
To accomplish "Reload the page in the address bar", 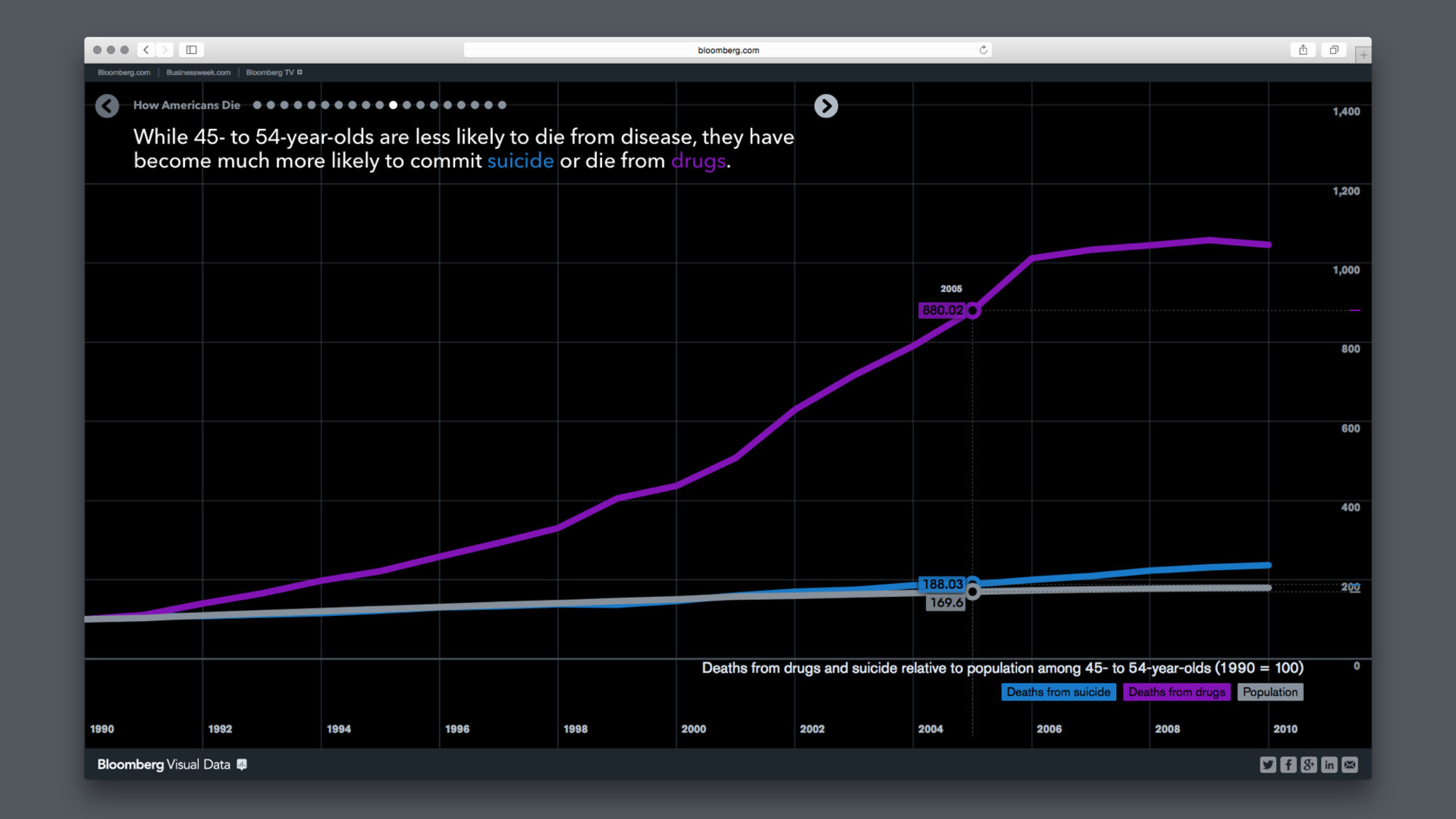I will click(983, 50).
